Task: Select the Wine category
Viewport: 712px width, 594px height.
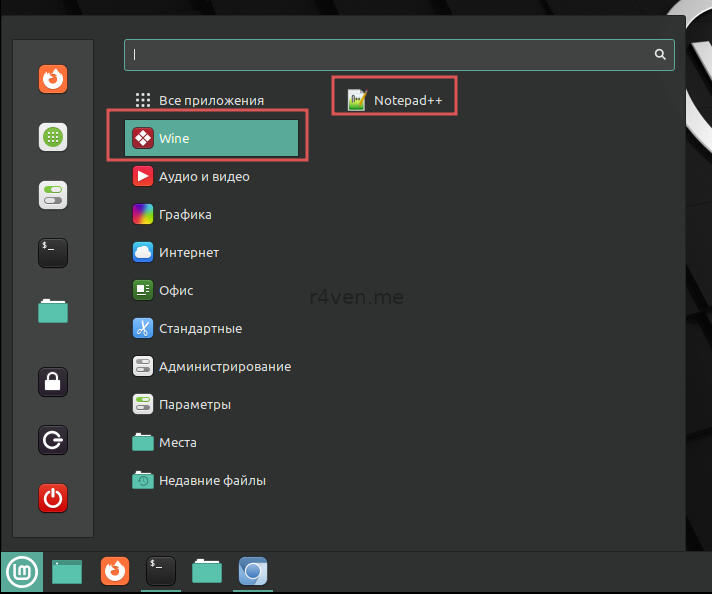Action: (212, 139)
